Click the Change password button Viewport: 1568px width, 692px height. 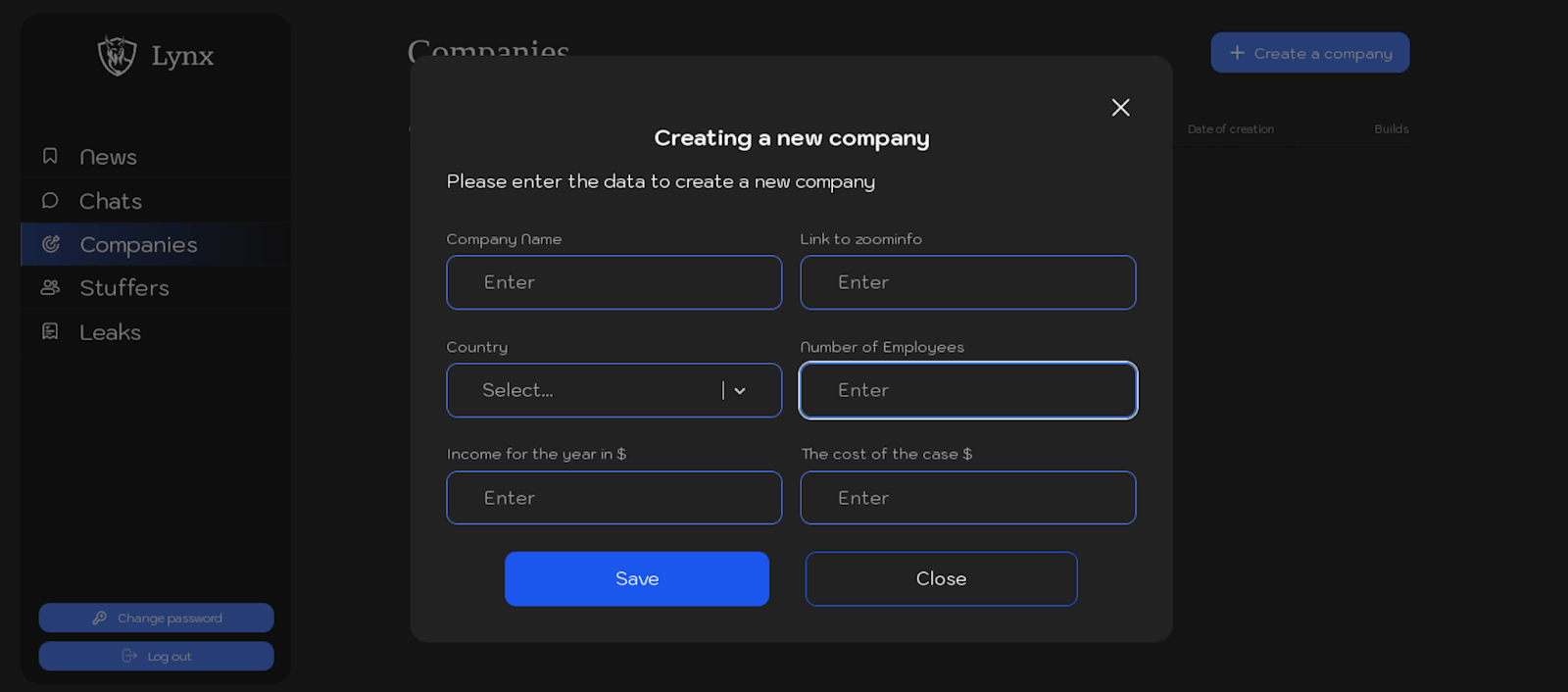156,618
